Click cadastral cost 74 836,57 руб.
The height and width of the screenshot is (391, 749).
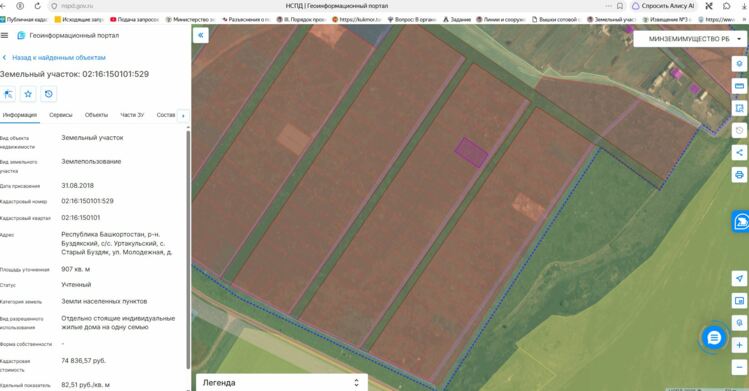coord(84,361)
